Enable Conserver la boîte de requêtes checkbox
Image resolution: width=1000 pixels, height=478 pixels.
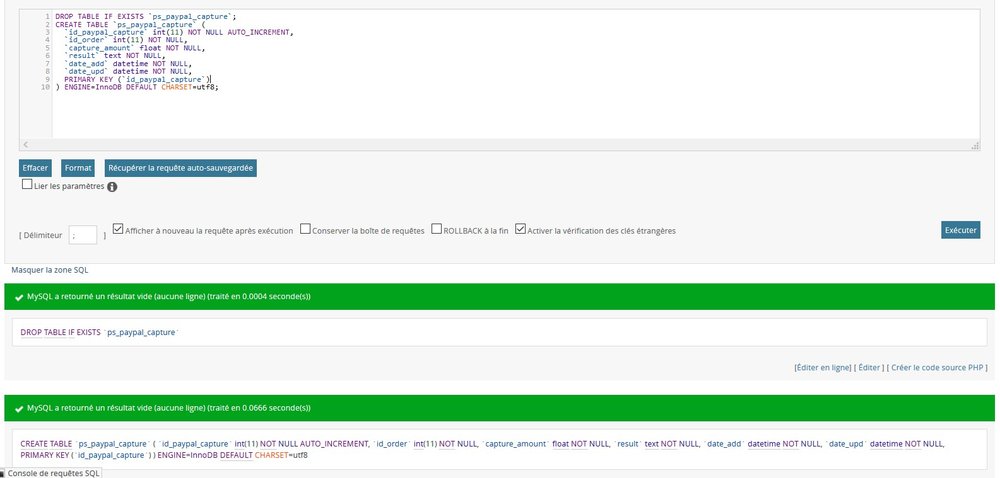[x=305, y=228]
